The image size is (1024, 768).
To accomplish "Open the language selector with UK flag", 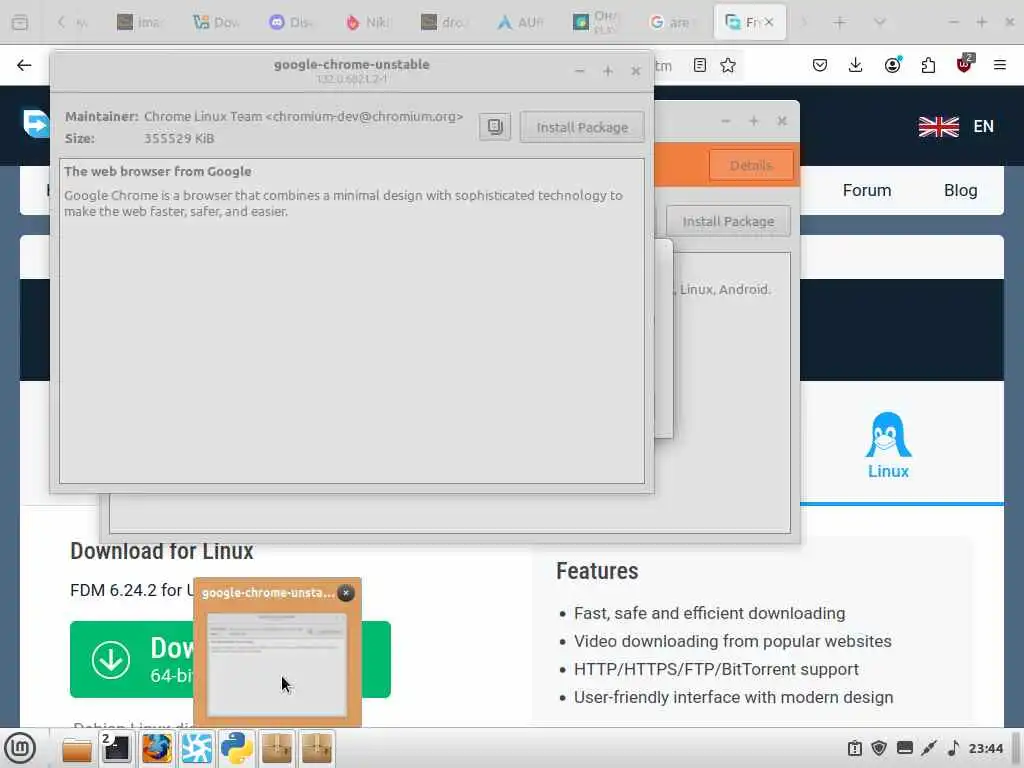I will click(x=955, y=126).
